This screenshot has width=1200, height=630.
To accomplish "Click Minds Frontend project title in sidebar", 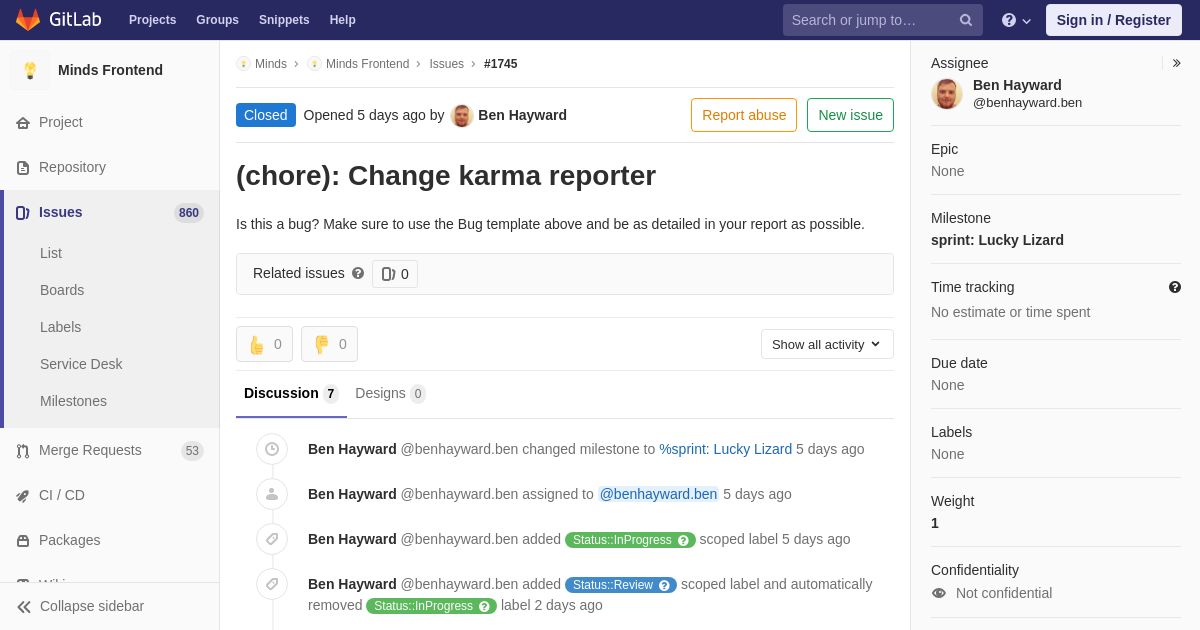I will click(x=110, y=70).
